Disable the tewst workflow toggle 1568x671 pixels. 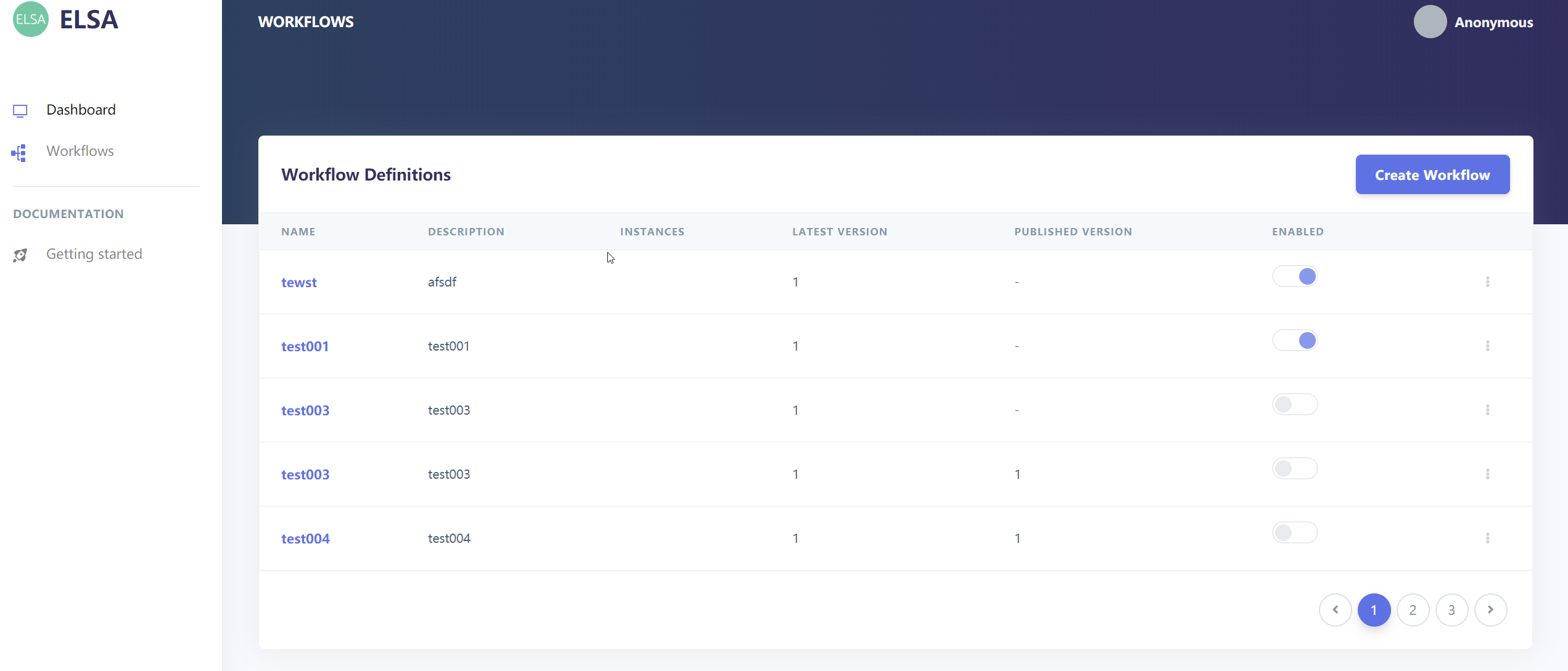pyautogui.click(x=1295, y=276)
